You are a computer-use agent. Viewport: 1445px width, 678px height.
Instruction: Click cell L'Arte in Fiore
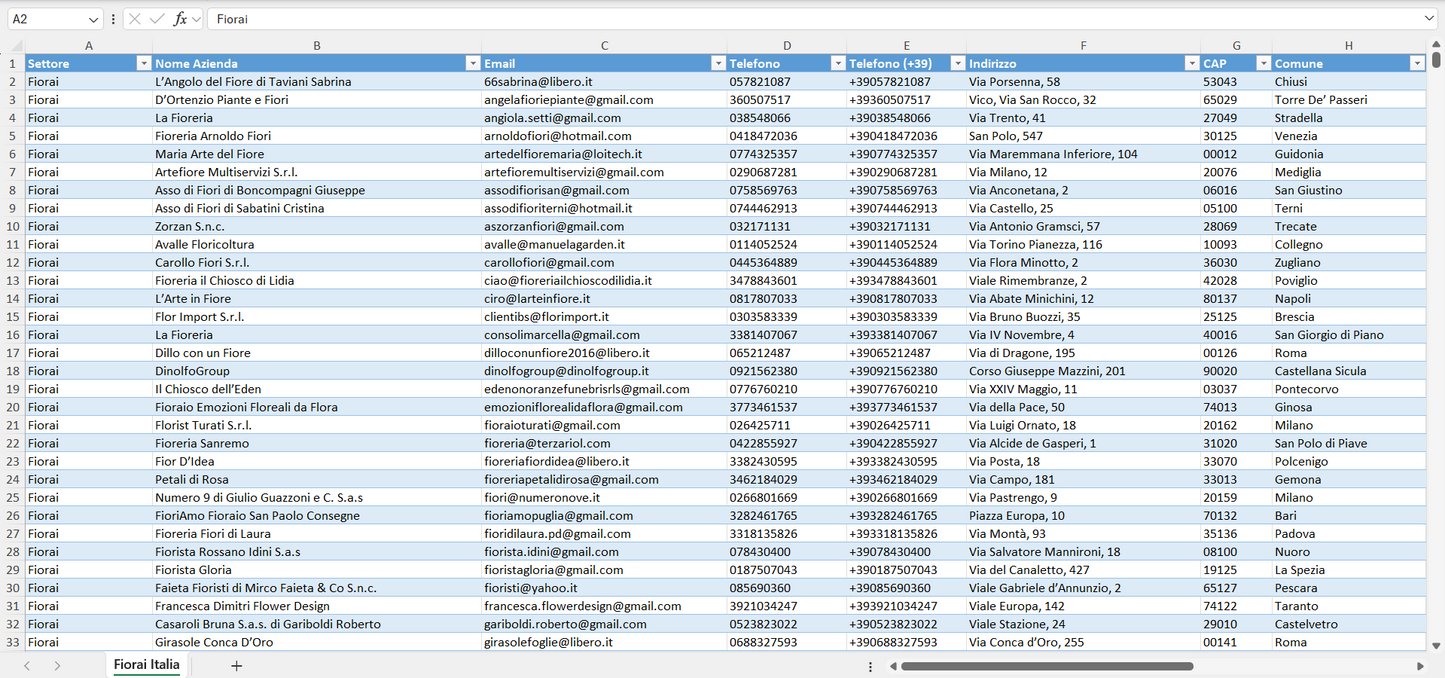point(317,299)
